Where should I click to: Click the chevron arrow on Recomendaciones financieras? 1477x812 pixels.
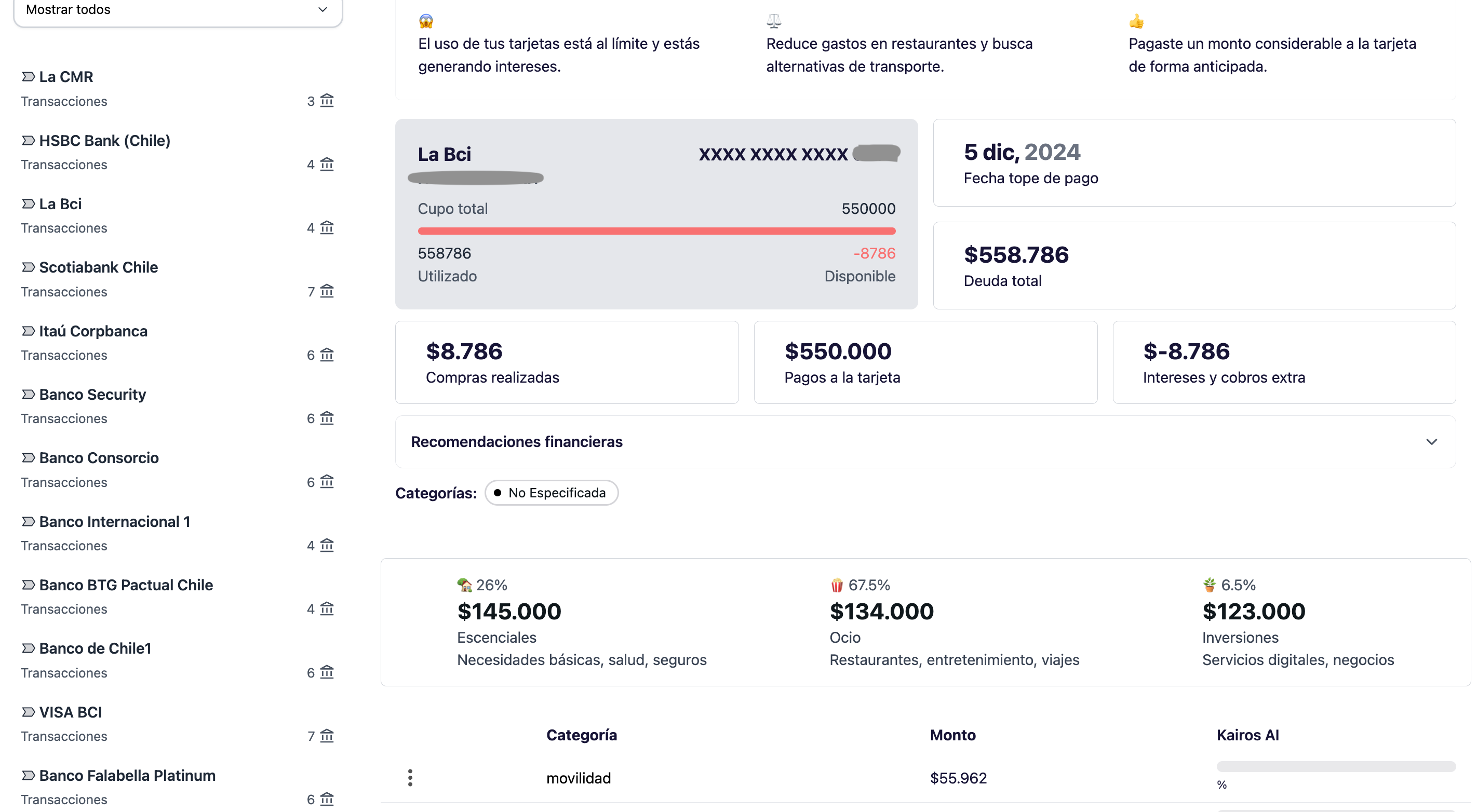point(1431,442)
